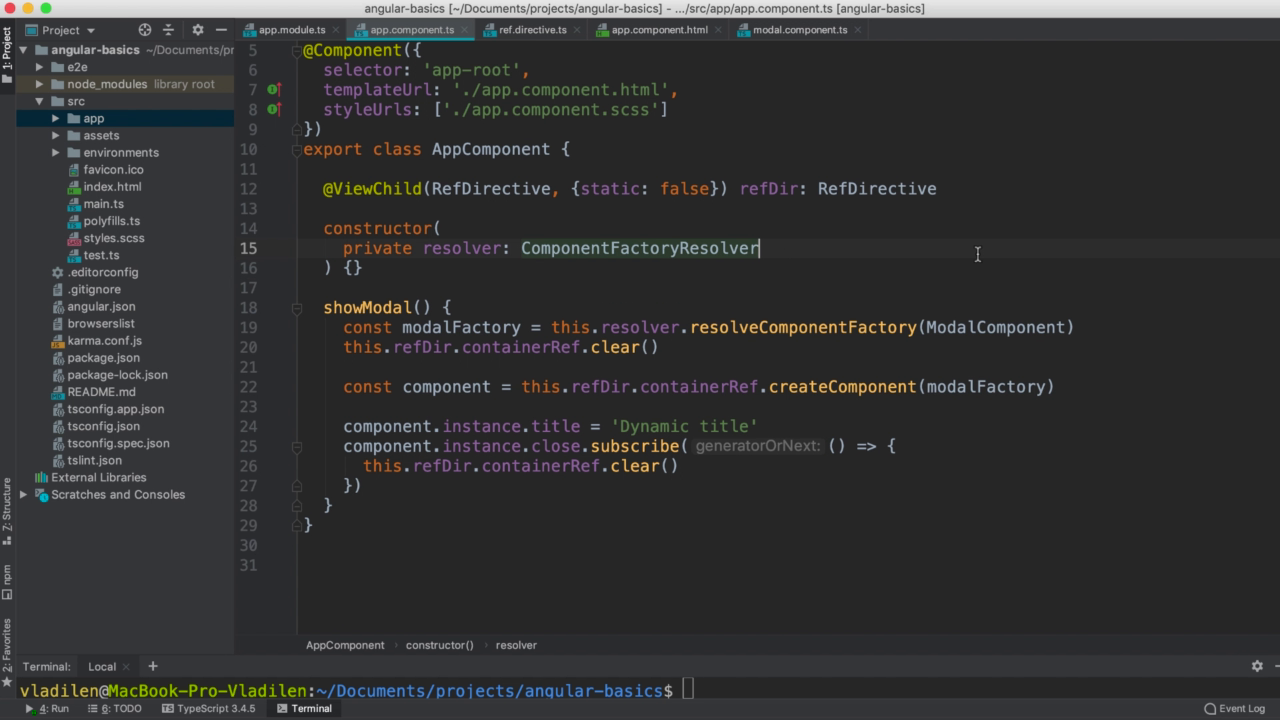
Task: Expand the environments folder arrow
Action: point(56,152)
